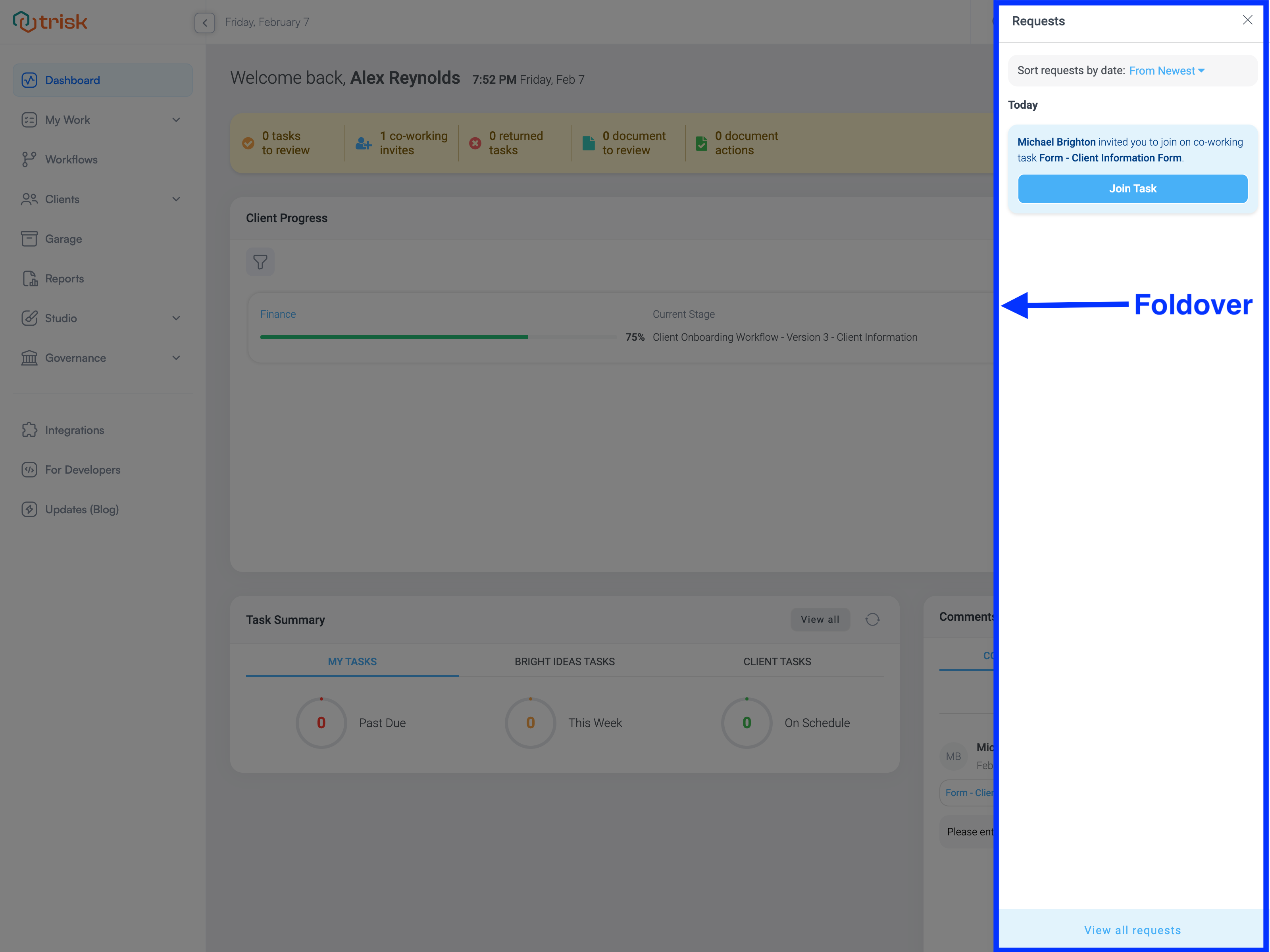Click the Reports document chart icon

(x=29, y=278)
